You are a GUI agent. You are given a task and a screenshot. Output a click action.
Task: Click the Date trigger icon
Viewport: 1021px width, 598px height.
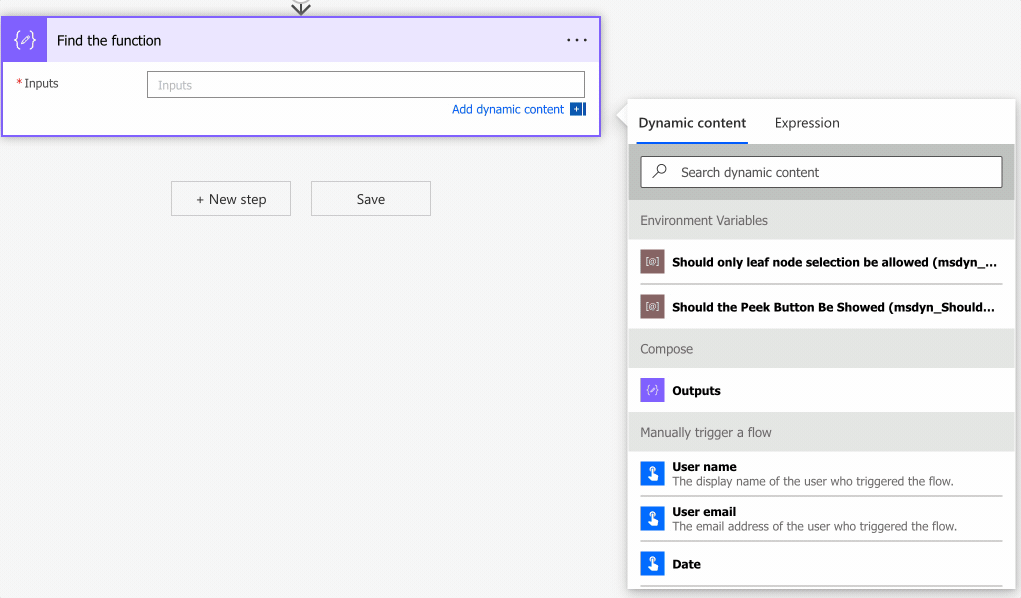(x=652, y=564)
